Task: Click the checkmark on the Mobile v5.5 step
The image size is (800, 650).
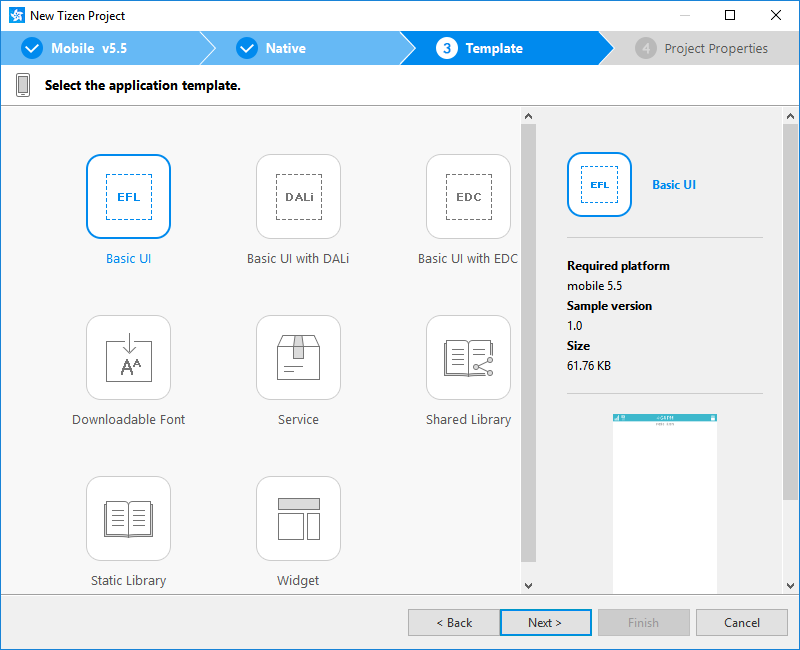Action: (31, 47)
